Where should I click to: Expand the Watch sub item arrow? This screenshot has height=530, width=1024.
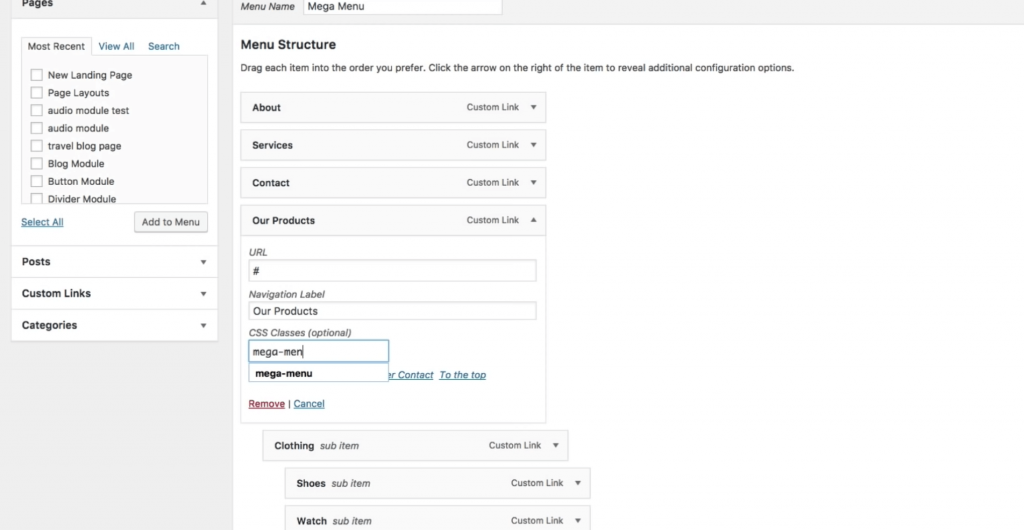[577, 520]
